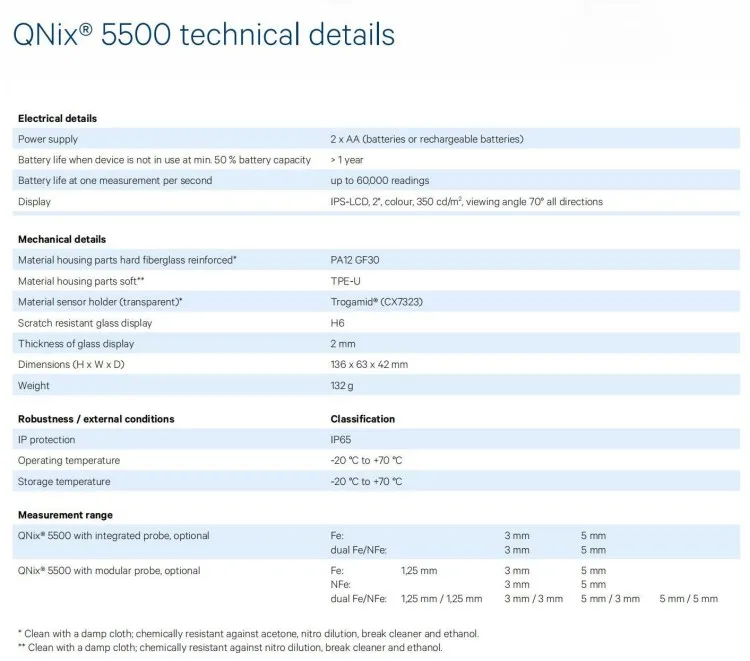Select the '136 x 63 x 42 mm' value
The width and height of the screenshot is (750, 661).
(x=369, y=364)
